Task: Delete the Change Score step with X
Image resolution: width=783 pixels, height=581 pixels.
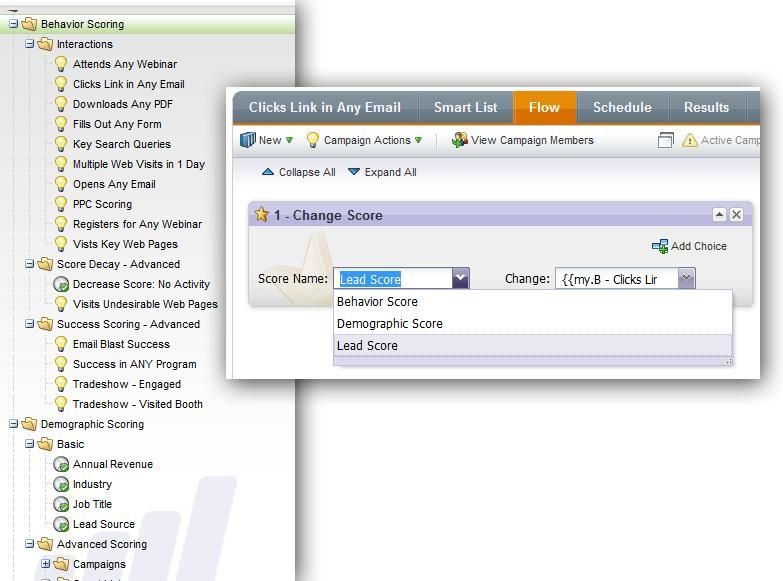Action: (x=736, y=215)
